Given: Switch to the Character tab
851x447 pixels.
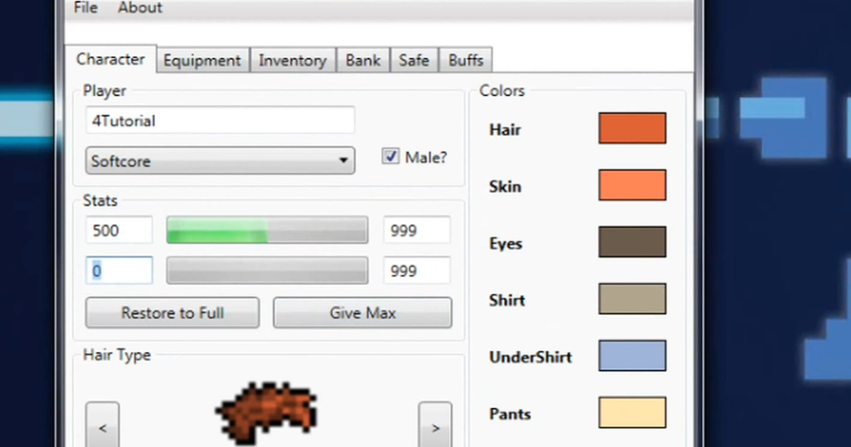Looking at the screenshot, I should pyautogui.click(x=111, y=59).
